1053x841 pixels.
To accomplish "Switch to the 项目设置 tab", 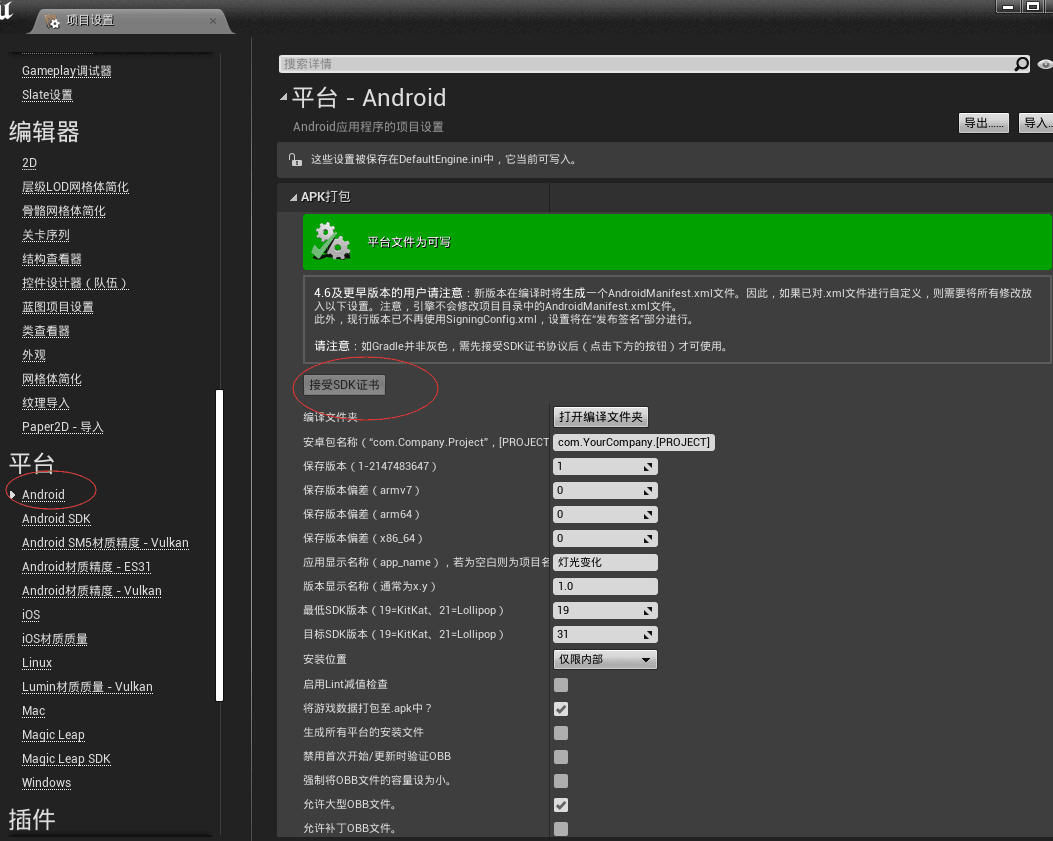I will coord(130,21).
